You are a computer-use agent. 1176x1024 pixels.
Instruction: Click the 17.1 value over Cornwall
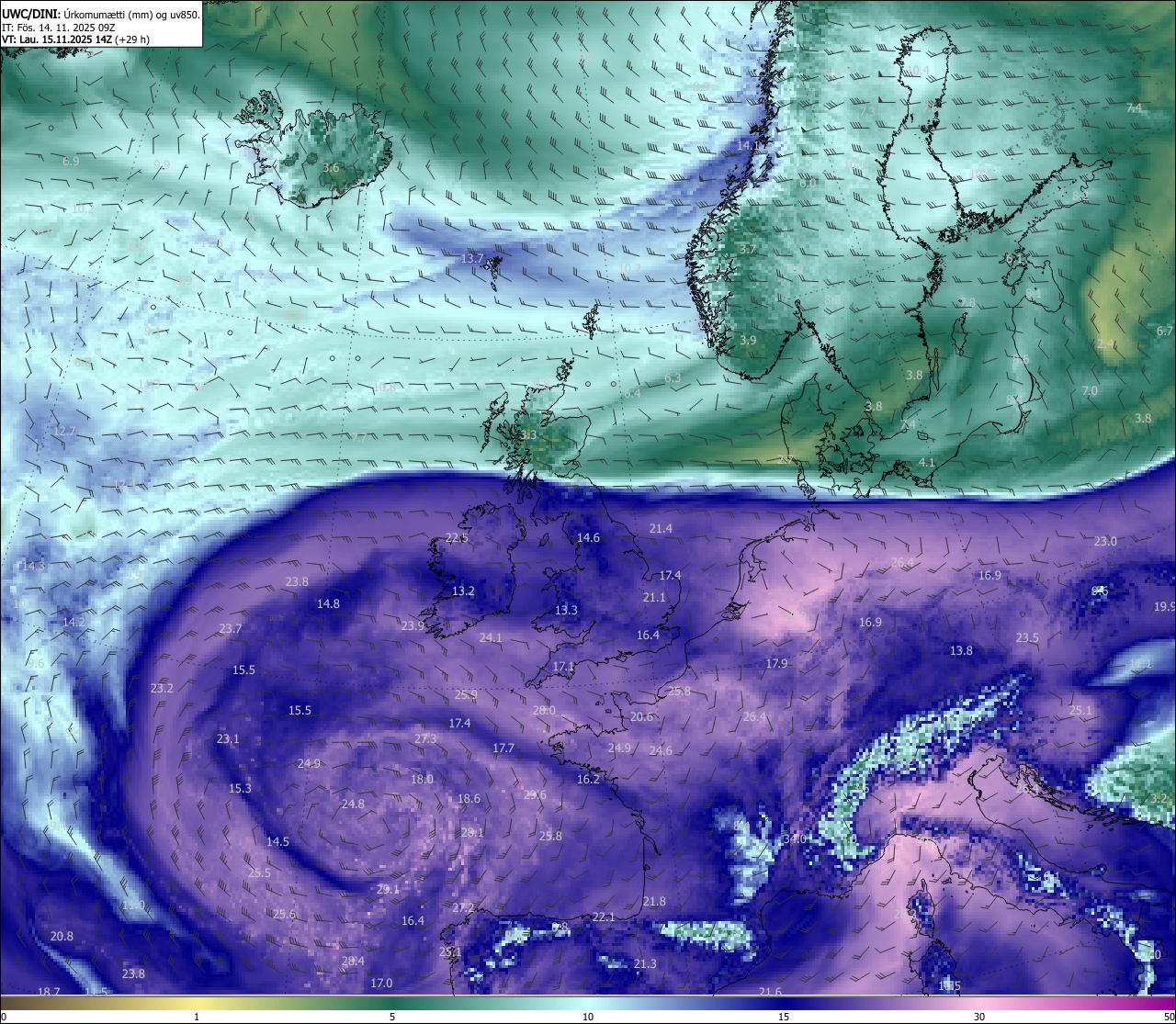[563, 667]
